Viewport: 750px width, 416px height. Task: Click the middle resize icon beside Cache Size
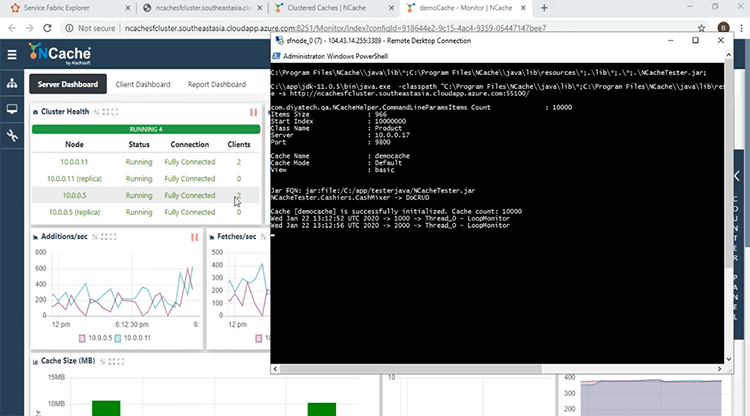click(112, 361)
